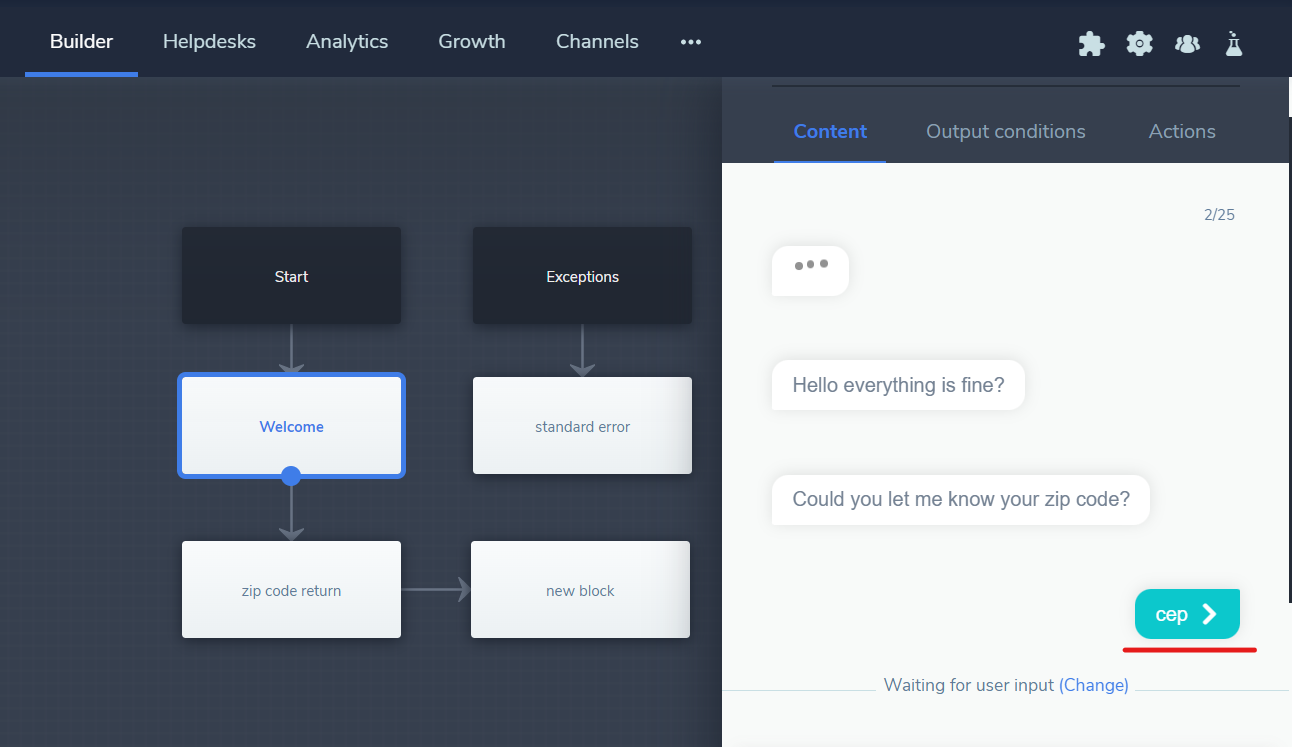Click the chevron arrow on cep button

1210,614
